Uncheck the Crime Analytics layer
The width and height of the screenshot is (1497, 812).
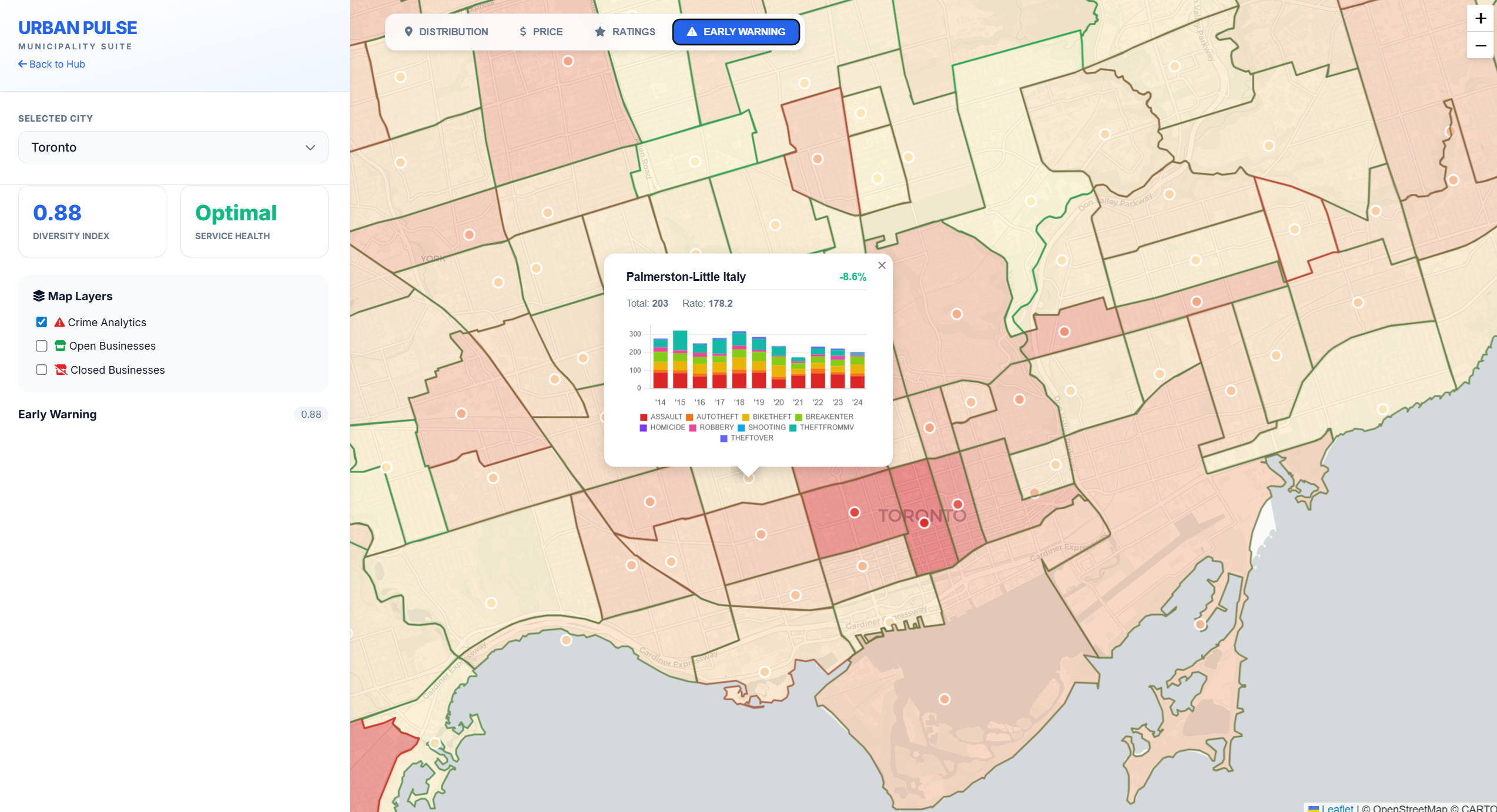41,321
